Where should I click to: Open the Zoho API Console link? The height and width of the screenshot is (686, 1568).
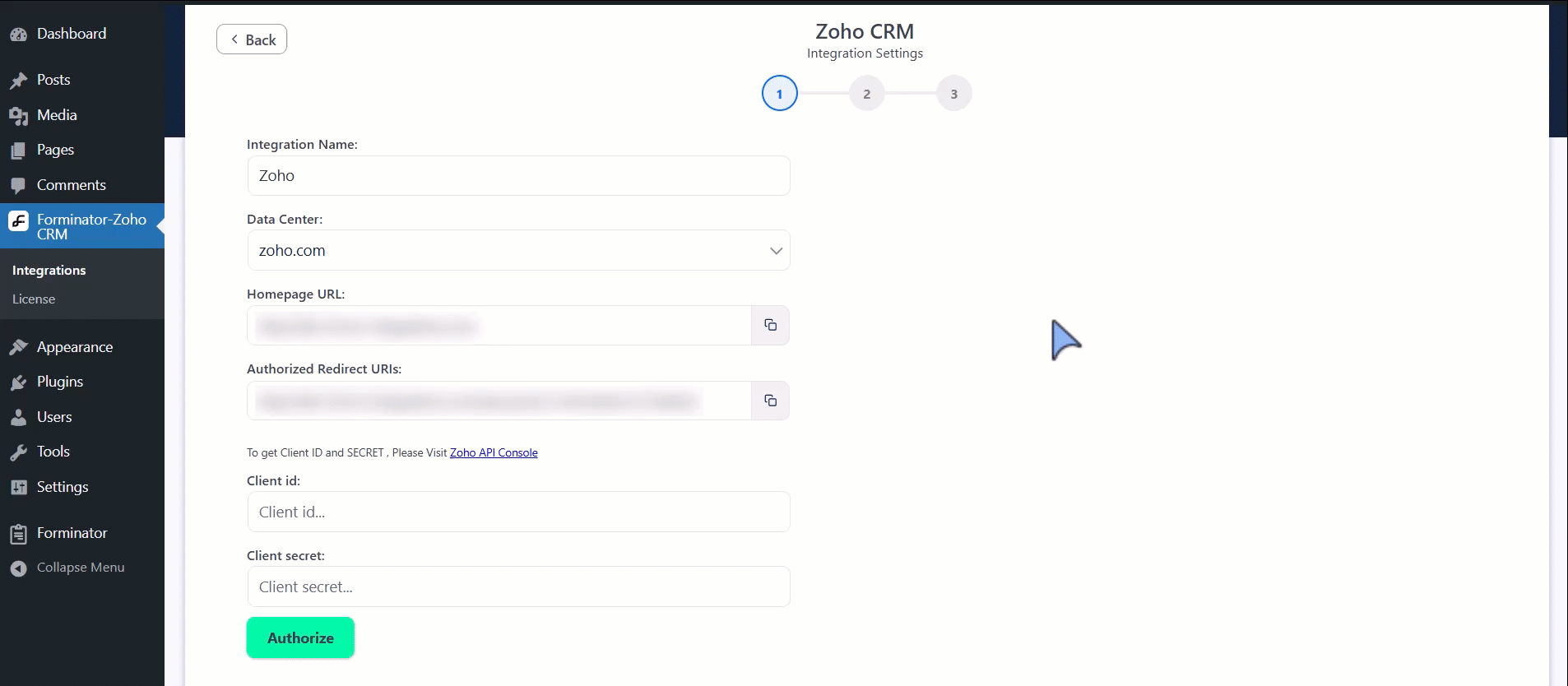pos(494,452)
